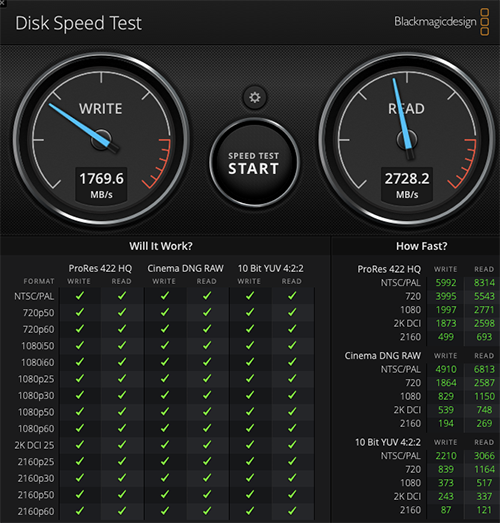The height and width of the screenshot is (523, 500).
Task: Click 720p60 ProRes 422 HQ write checkmark
Action: point(80,329)
